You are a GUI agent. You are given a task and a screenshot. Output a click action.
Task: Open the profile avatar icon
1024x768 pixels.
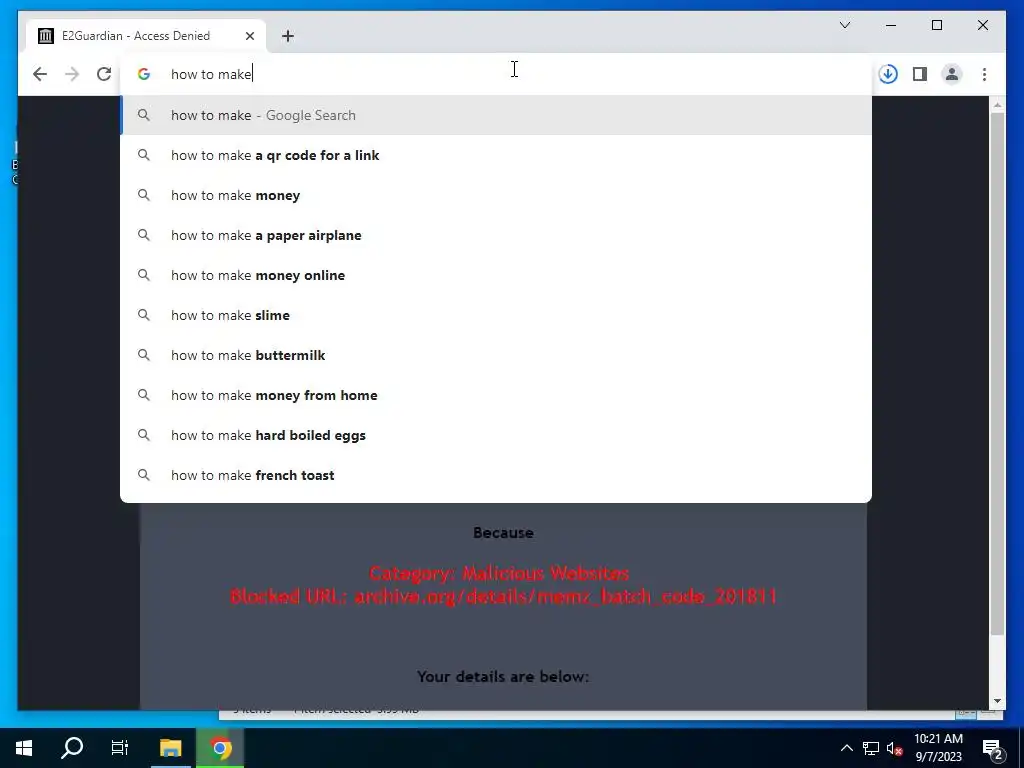coord(952,74)
